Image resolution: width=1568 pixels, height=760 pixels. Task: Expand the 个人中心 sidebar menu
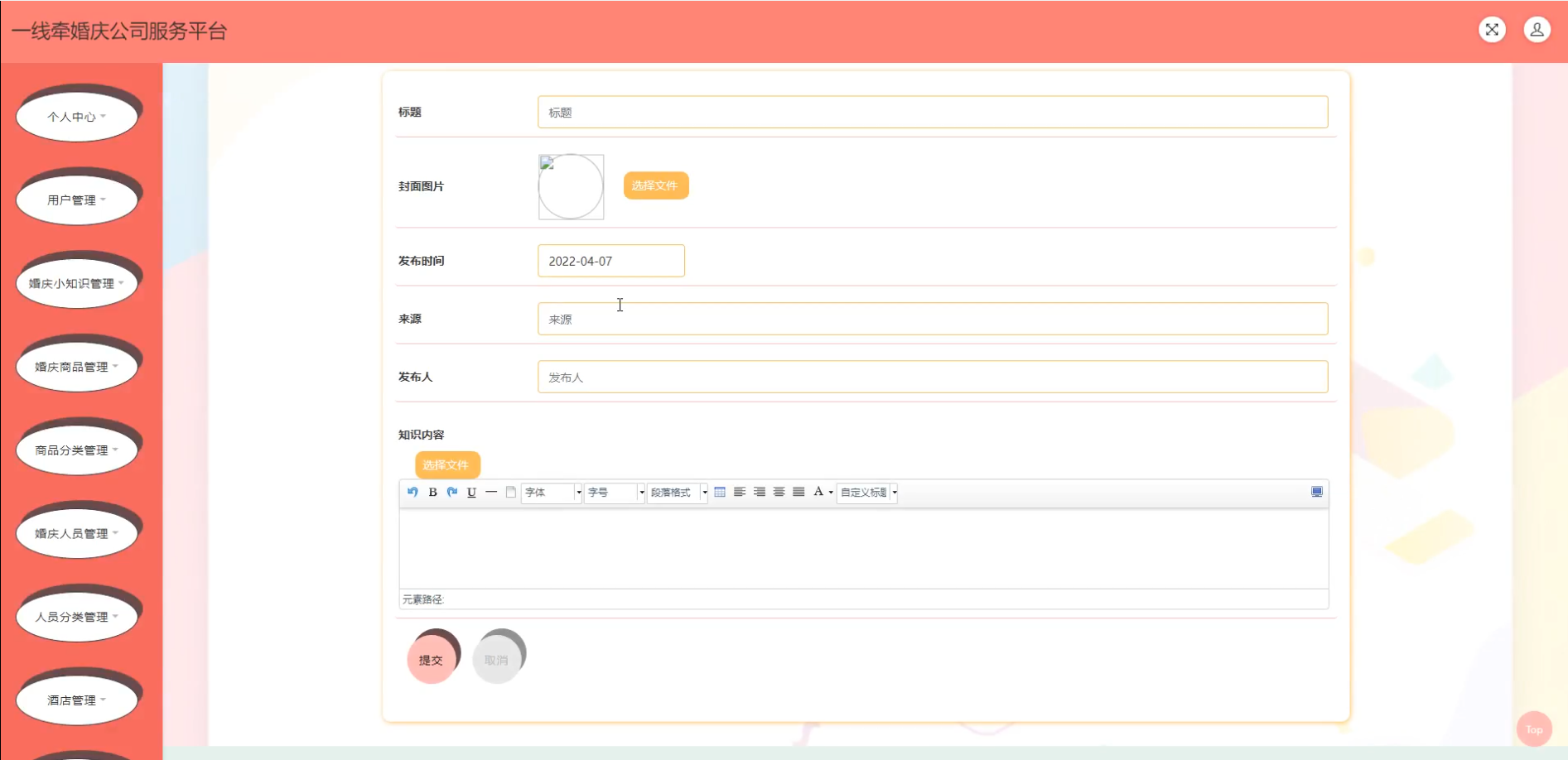click(77, 117)
